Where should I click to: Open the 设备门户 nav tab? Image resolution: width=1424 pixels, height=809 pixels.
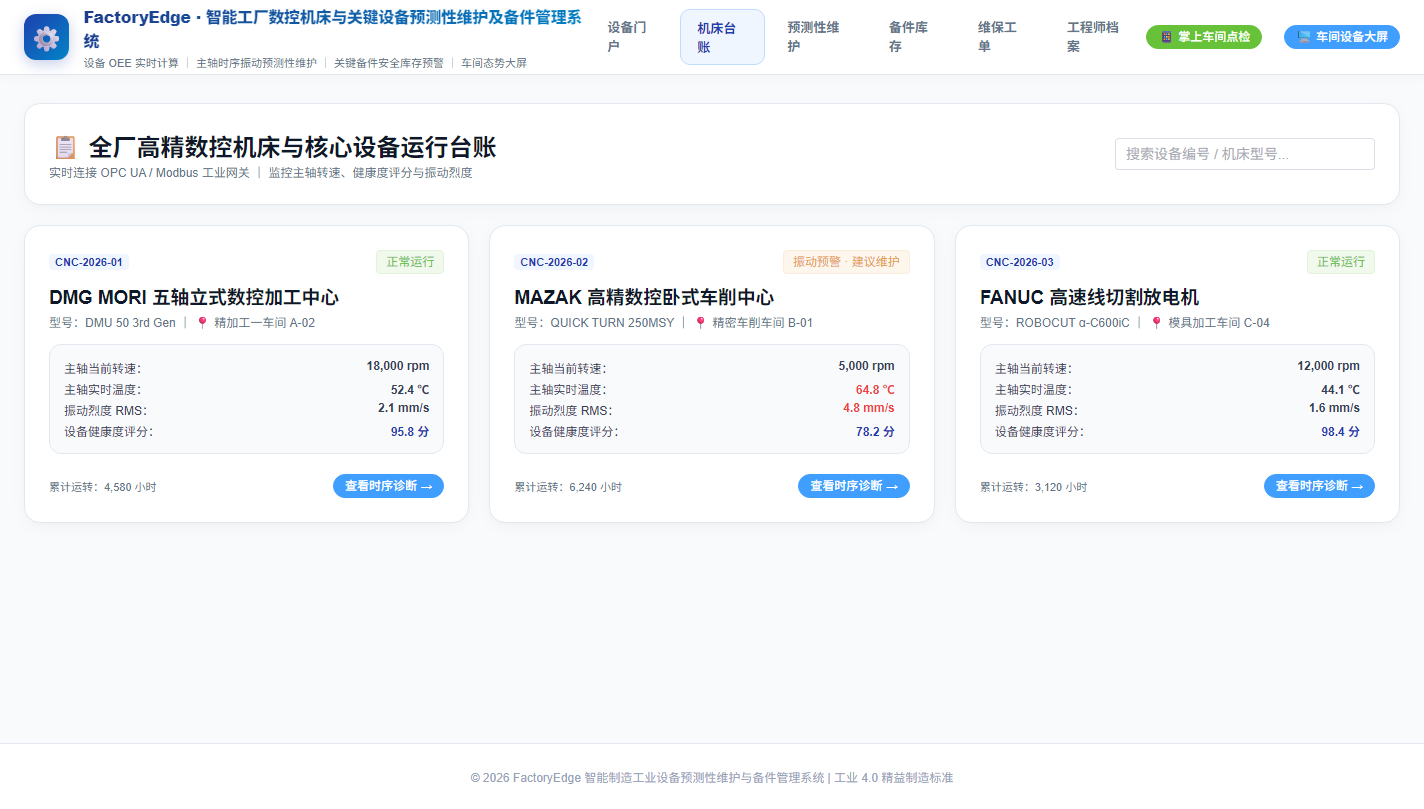627,37
